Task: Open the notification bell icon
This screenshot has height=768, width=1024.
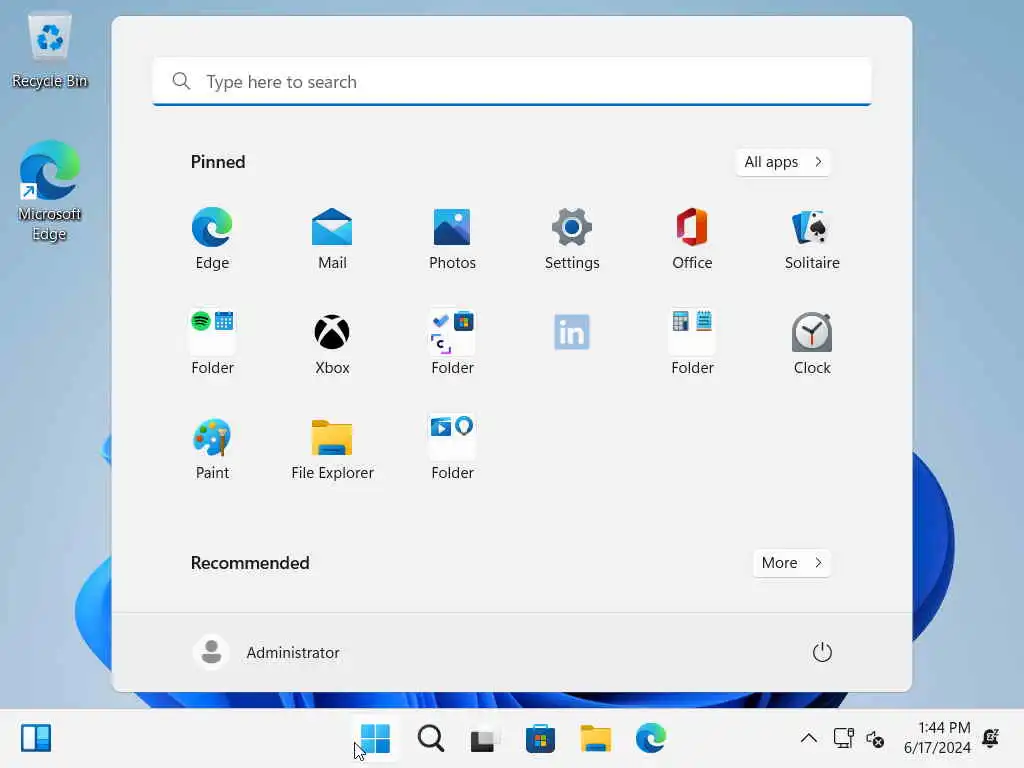Action: point(991,739)
